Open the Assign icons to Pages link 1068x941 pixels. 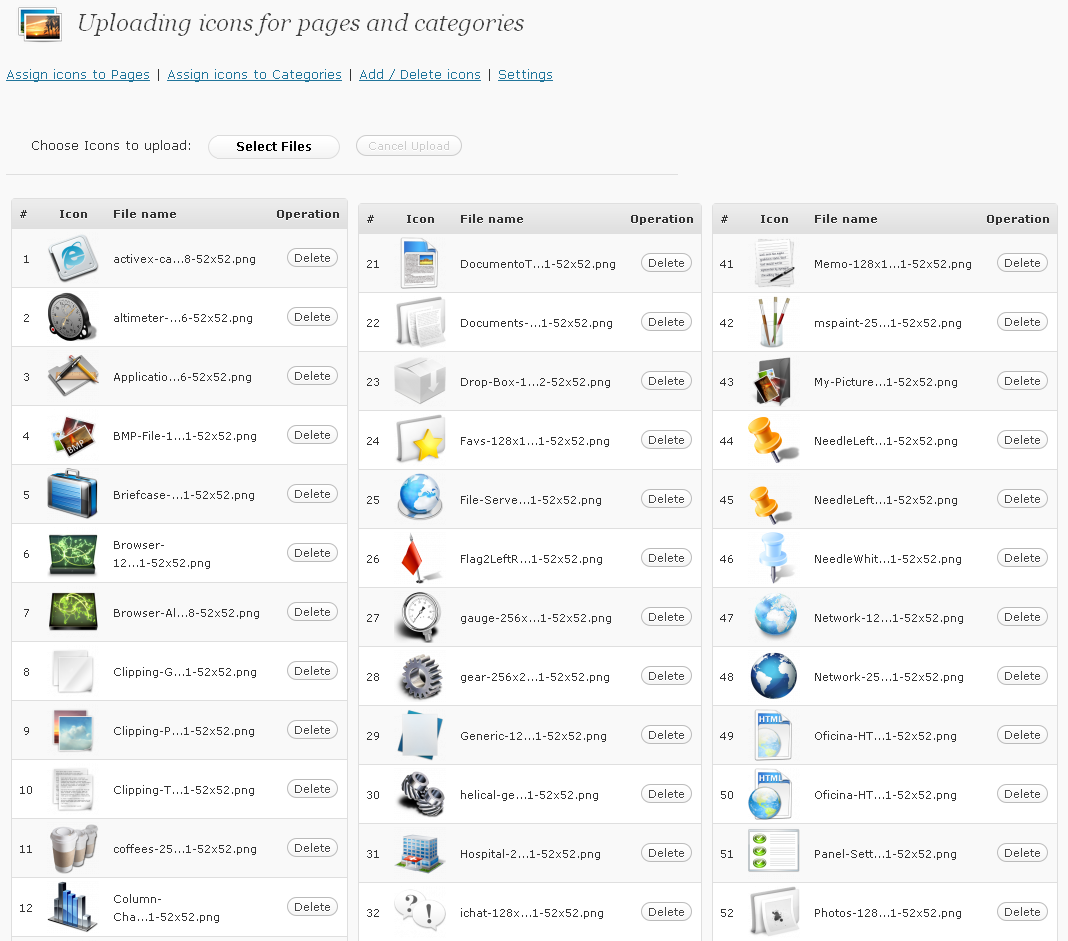78,75
